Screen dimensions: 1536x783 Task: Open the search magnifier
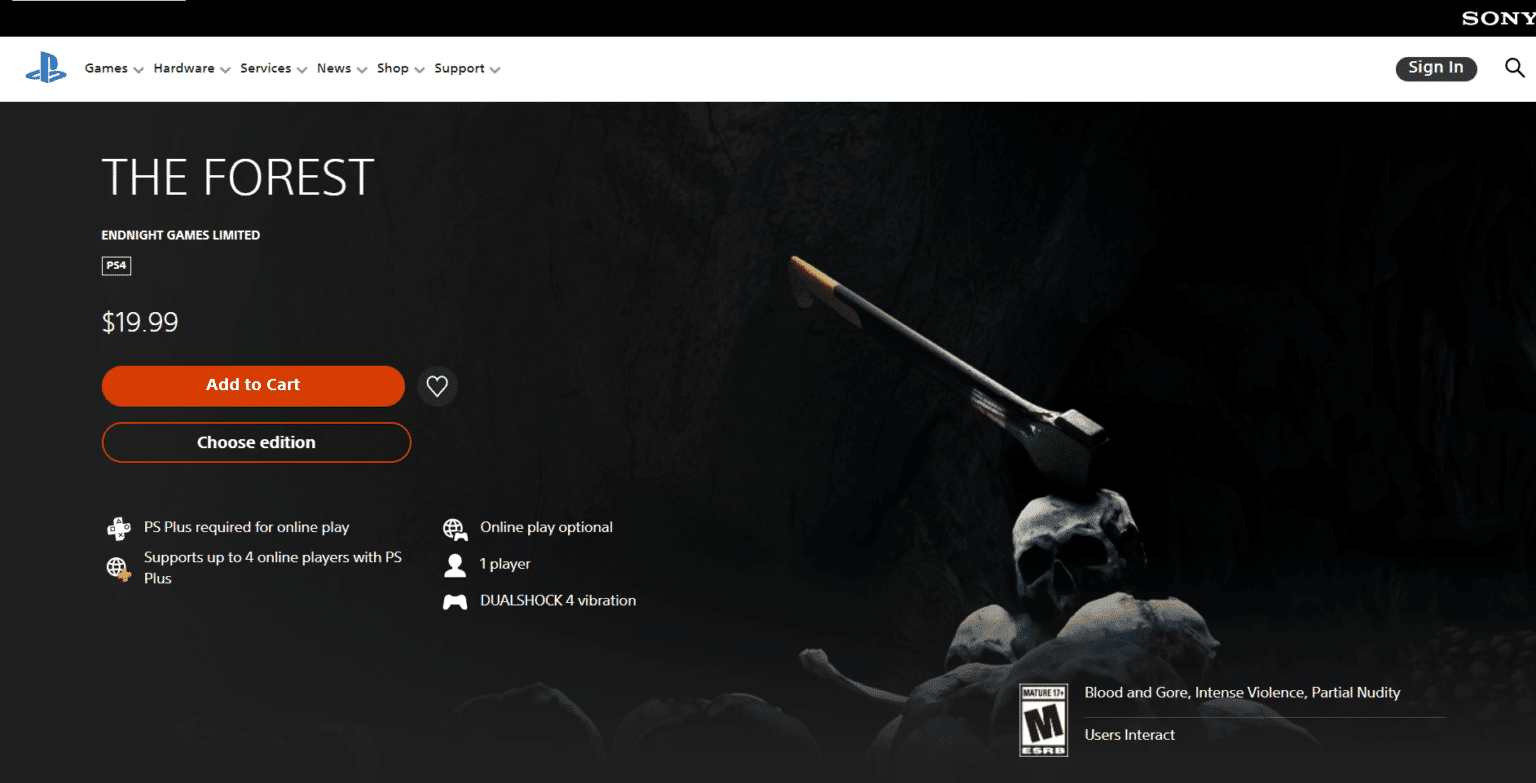coord(1514,68)
